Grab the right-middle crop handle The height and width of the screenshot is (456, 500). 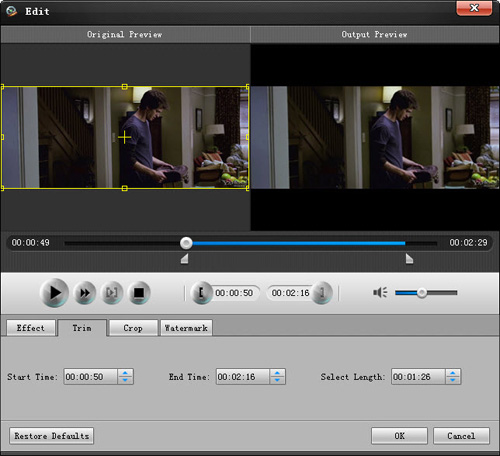(x=247, y=137)
